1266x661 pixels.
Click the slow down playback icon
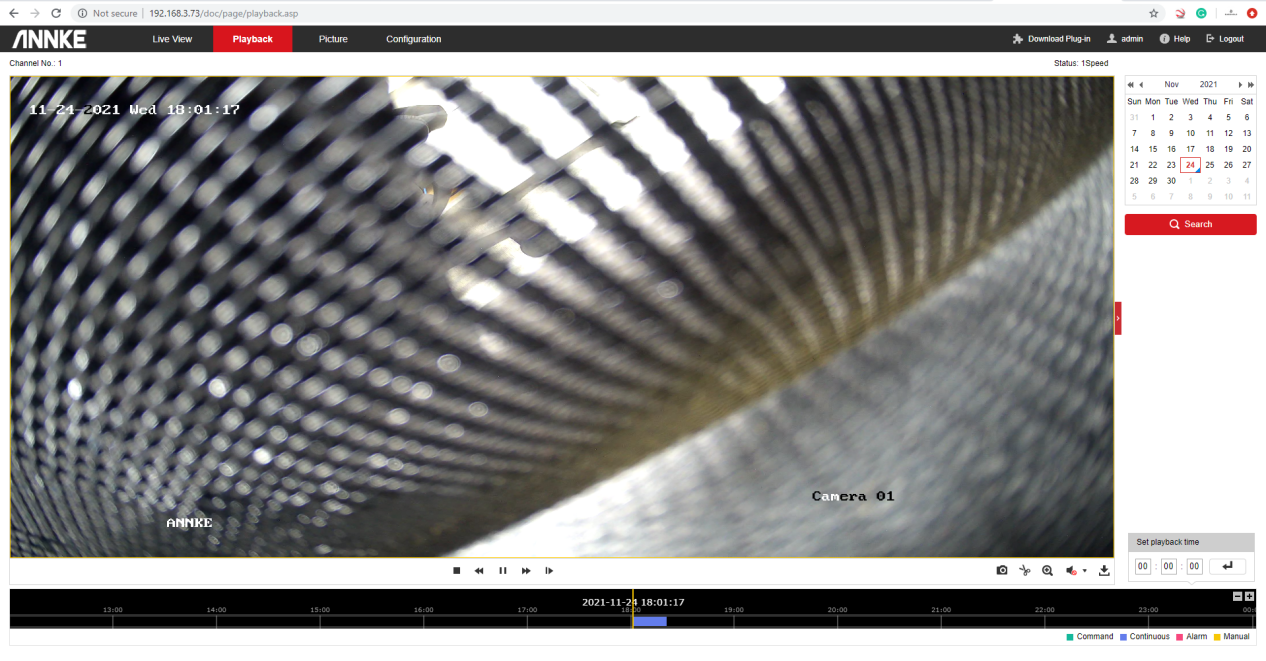point(479,570)
